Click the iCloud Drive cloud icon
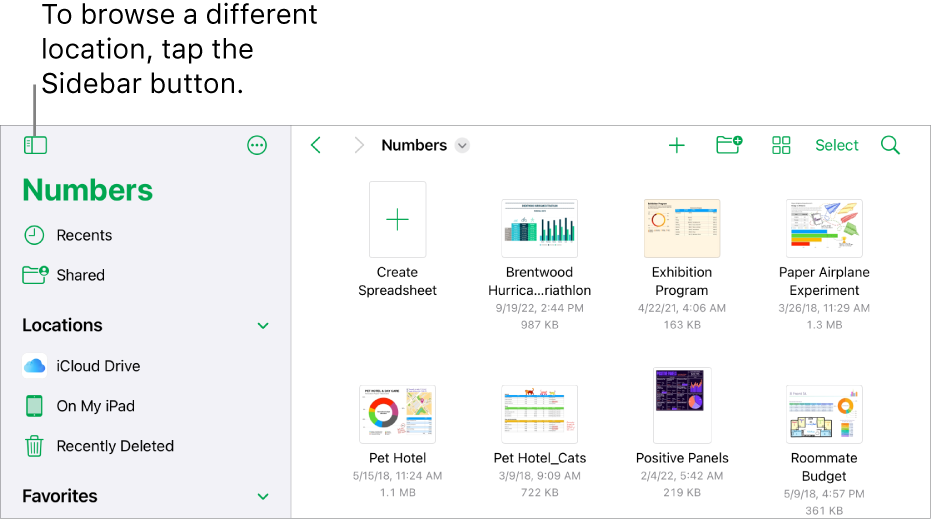This screenshot has width=932, height=520. pyautogui.click(x=34, y=366)
